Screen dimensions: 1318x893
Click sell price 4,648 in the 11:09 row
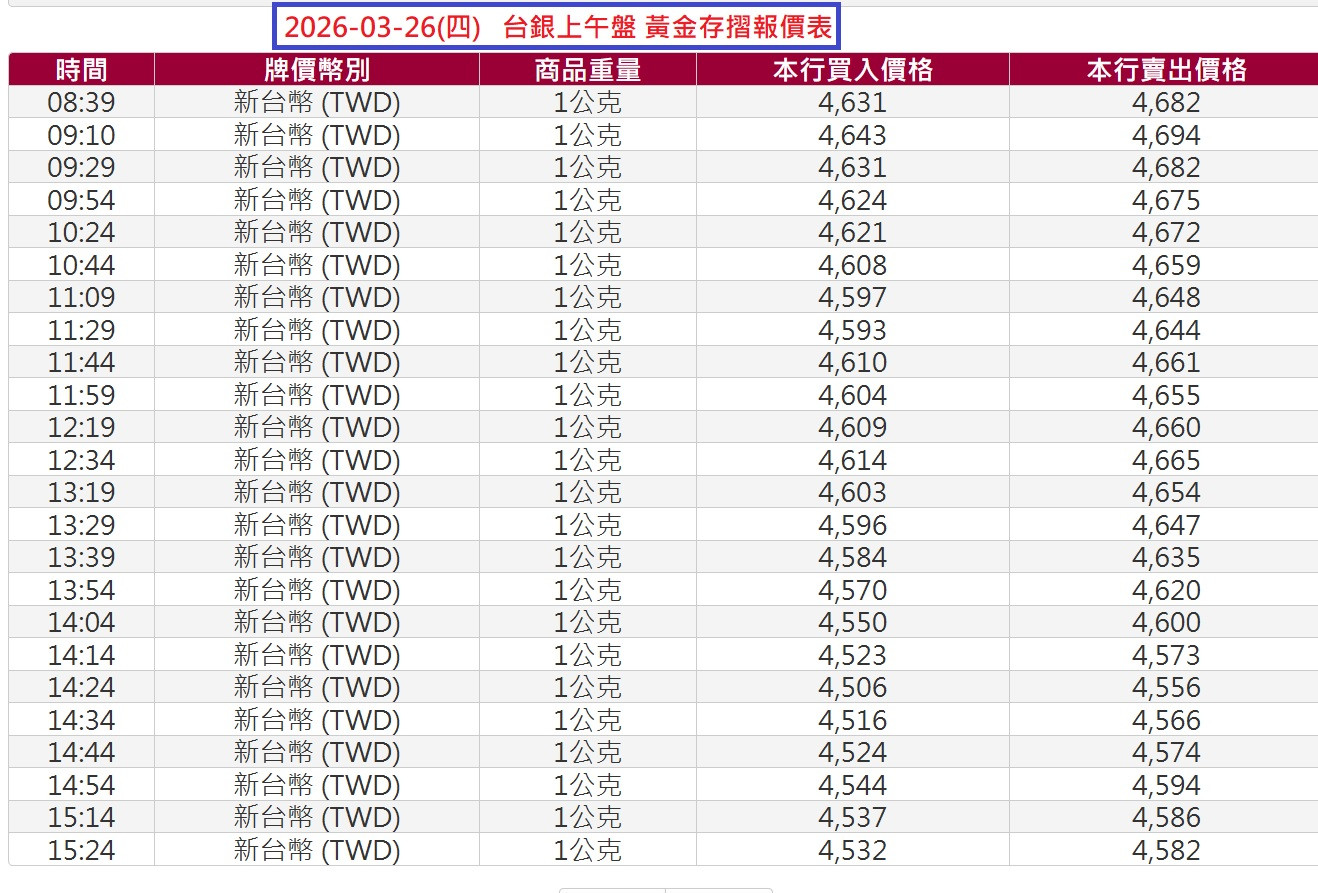coord(1166,297)
